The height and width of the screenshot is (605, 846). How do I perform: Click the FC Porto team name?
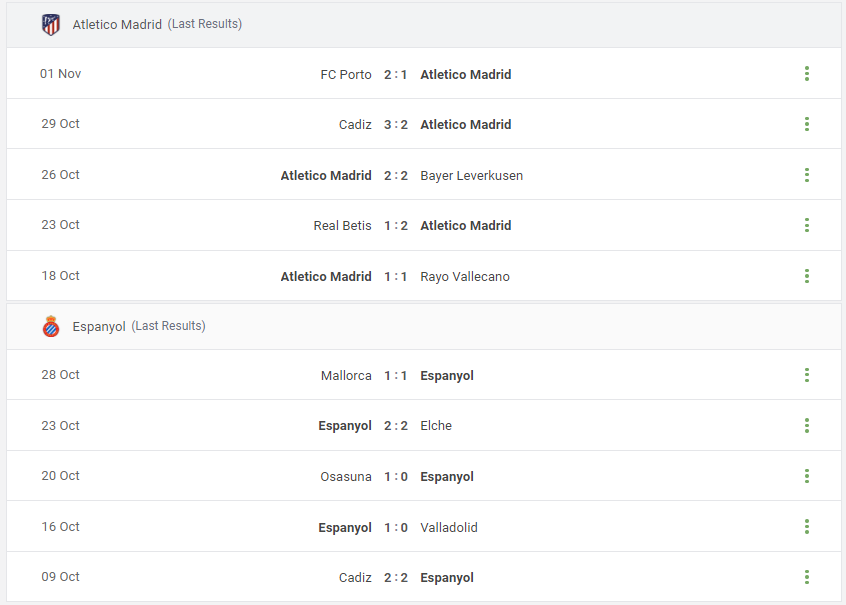pos(346,74)
